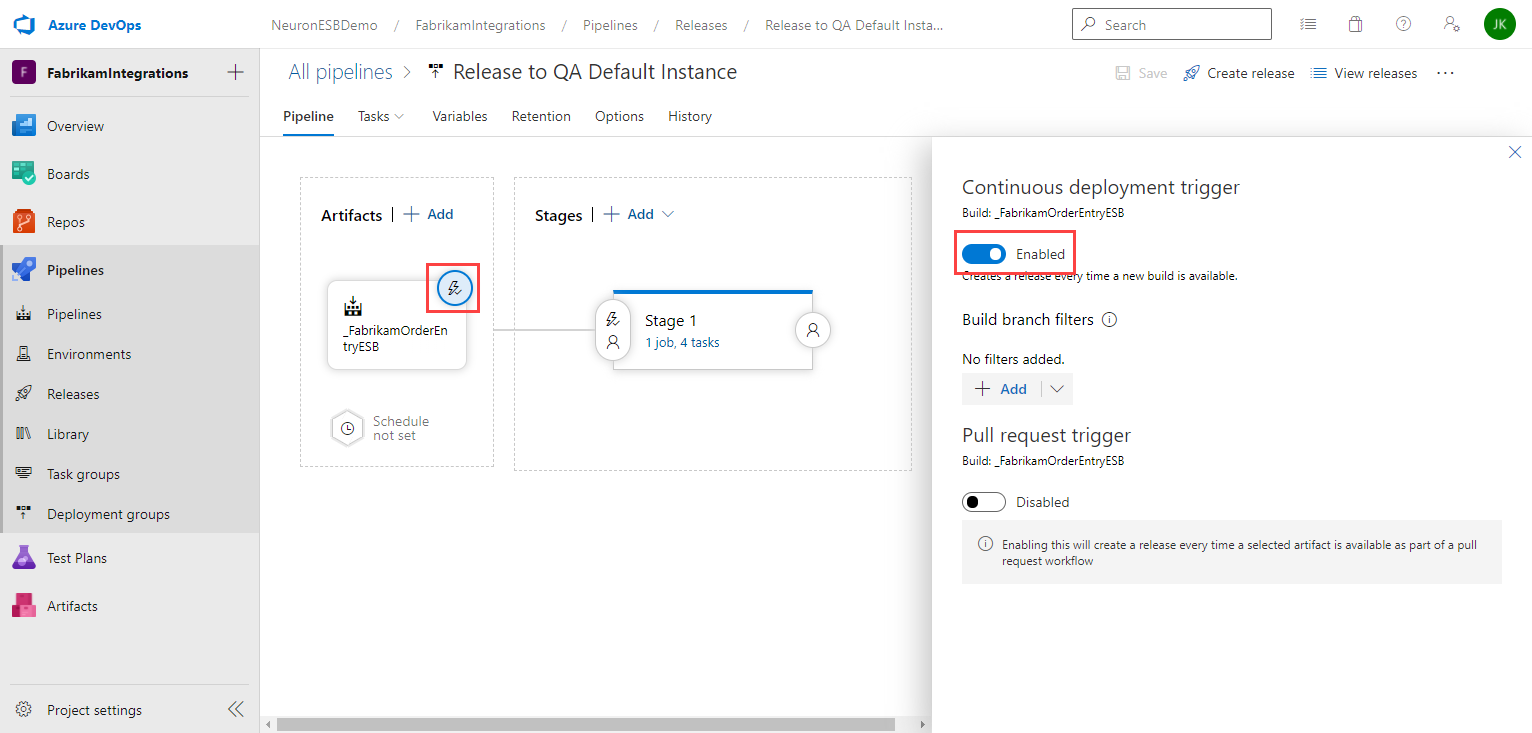The height and width of the screenshot is (733, 1532).
Task: Open the JK user avatar menu
Action: (x=1499, y=24)
